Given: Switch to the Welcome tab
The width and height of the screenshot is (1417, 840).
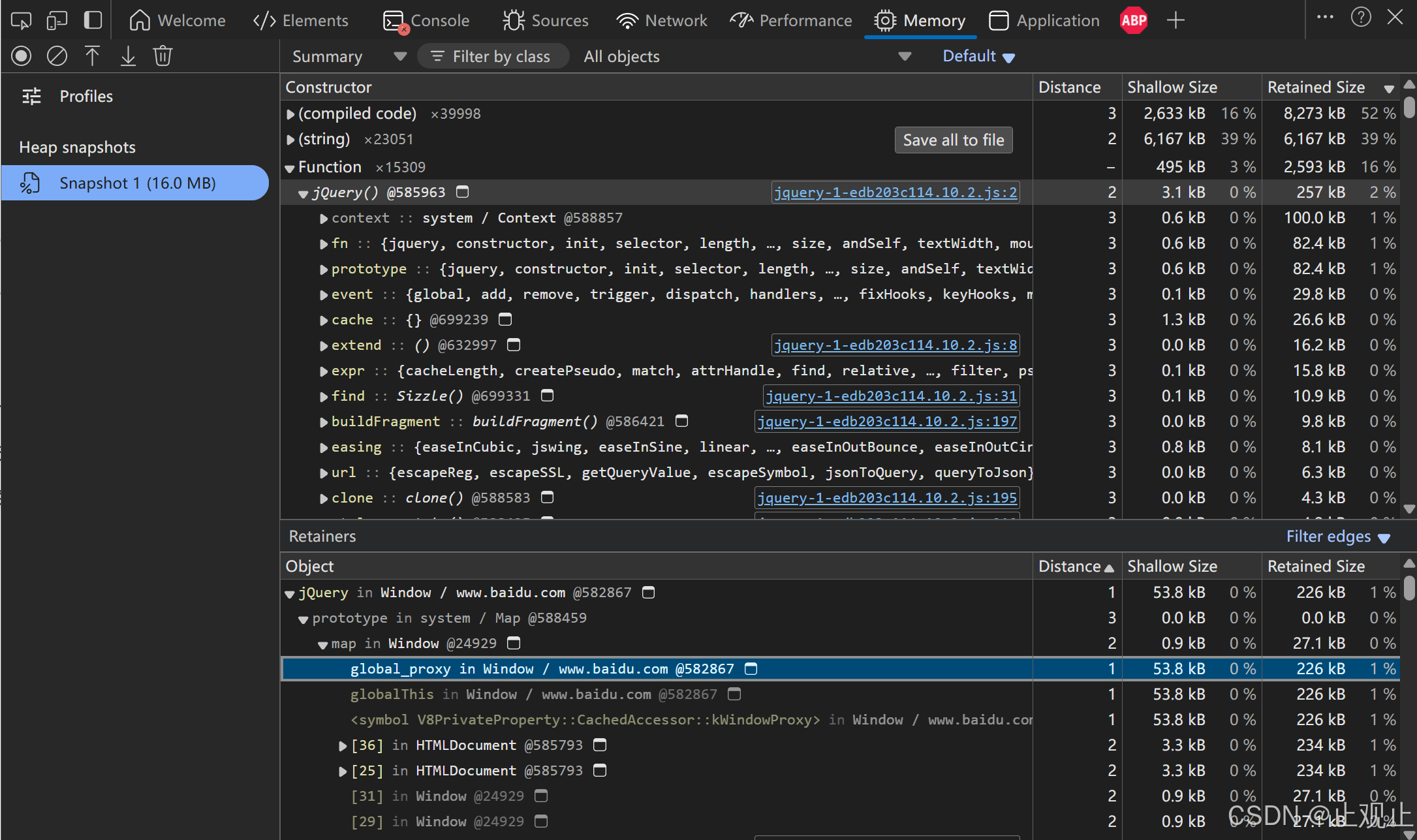Looking at the screenshot, I should 177,20.
